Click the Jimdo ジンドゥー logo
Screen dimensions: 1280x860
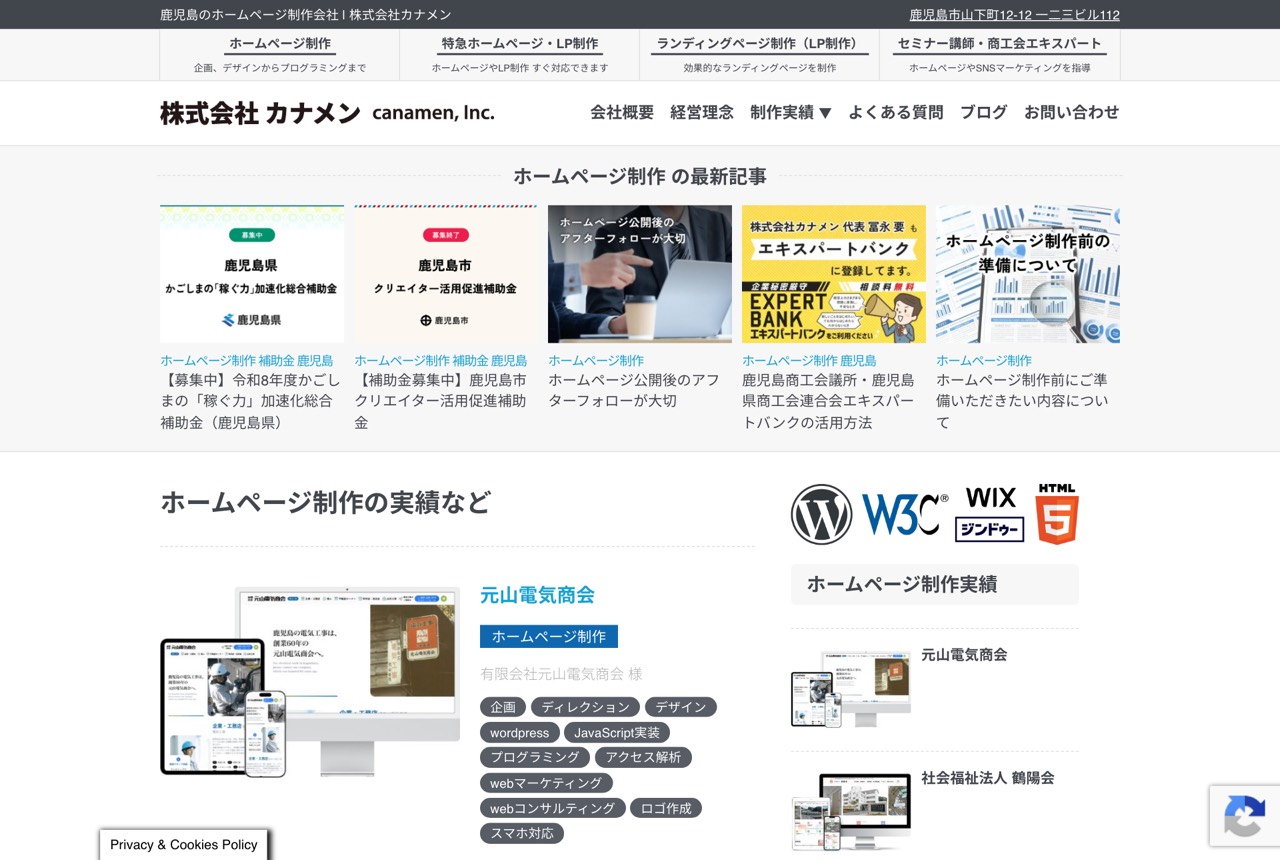(990, 529)
